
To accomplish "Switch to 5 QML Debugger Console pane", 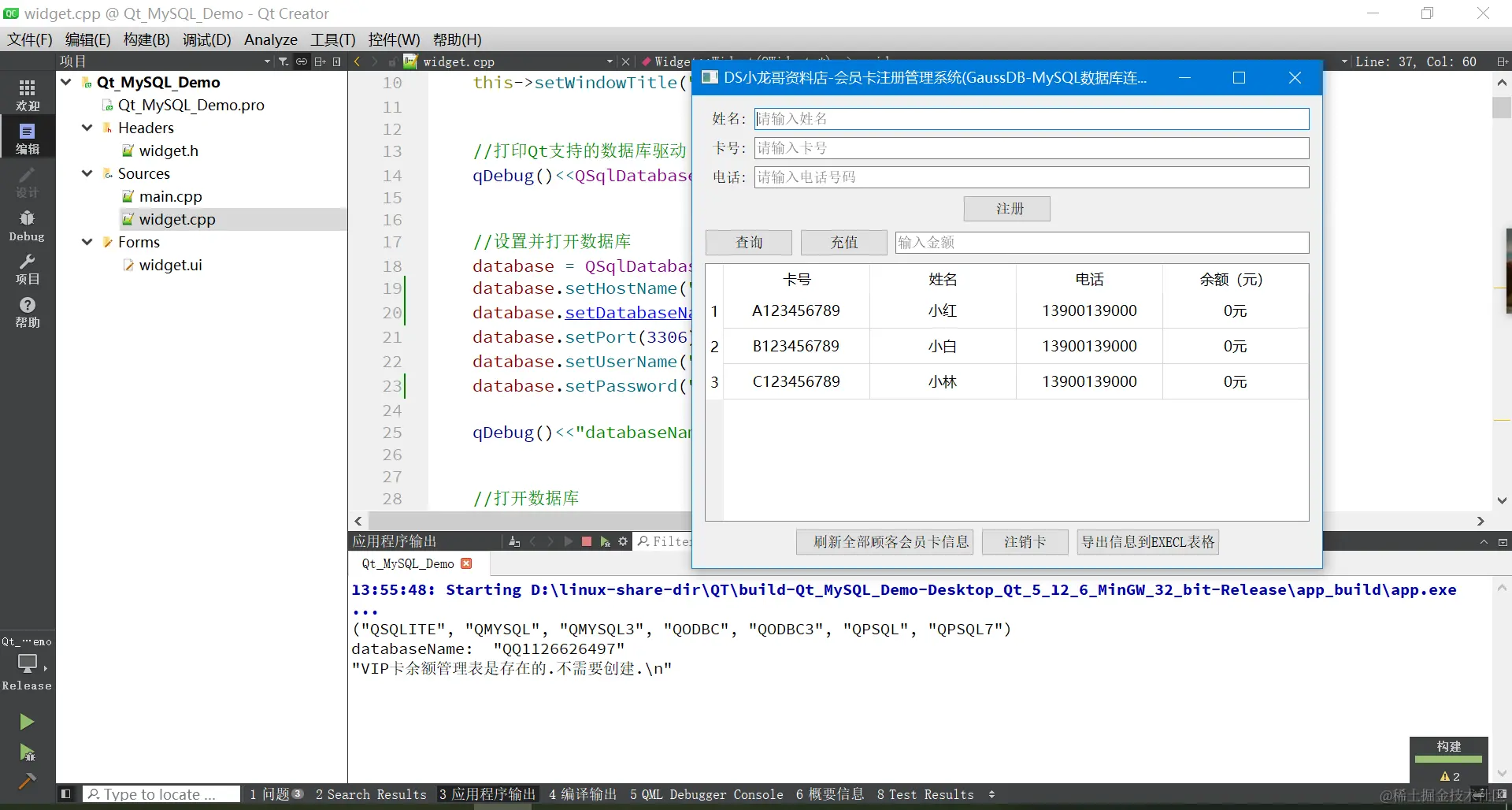I will 706,794.
